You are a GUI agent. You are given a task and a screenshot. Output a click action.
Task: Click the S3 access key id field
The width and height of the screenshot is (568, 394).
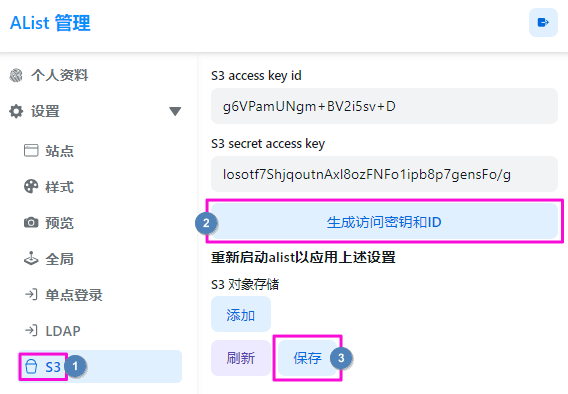click(384, 106)
